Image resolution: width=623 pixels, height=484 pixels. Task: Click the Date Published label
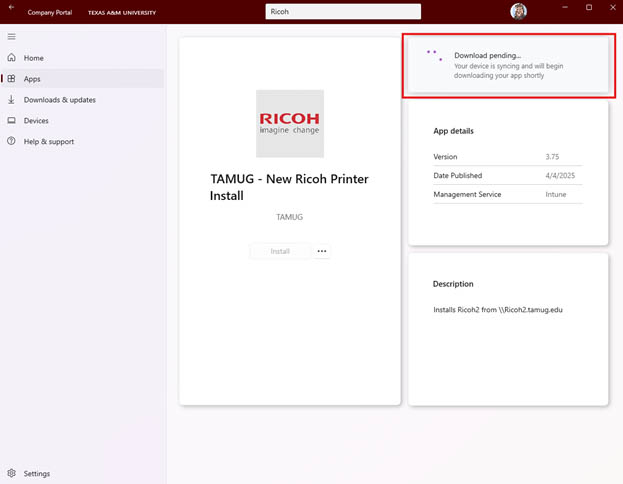(457, 175)
